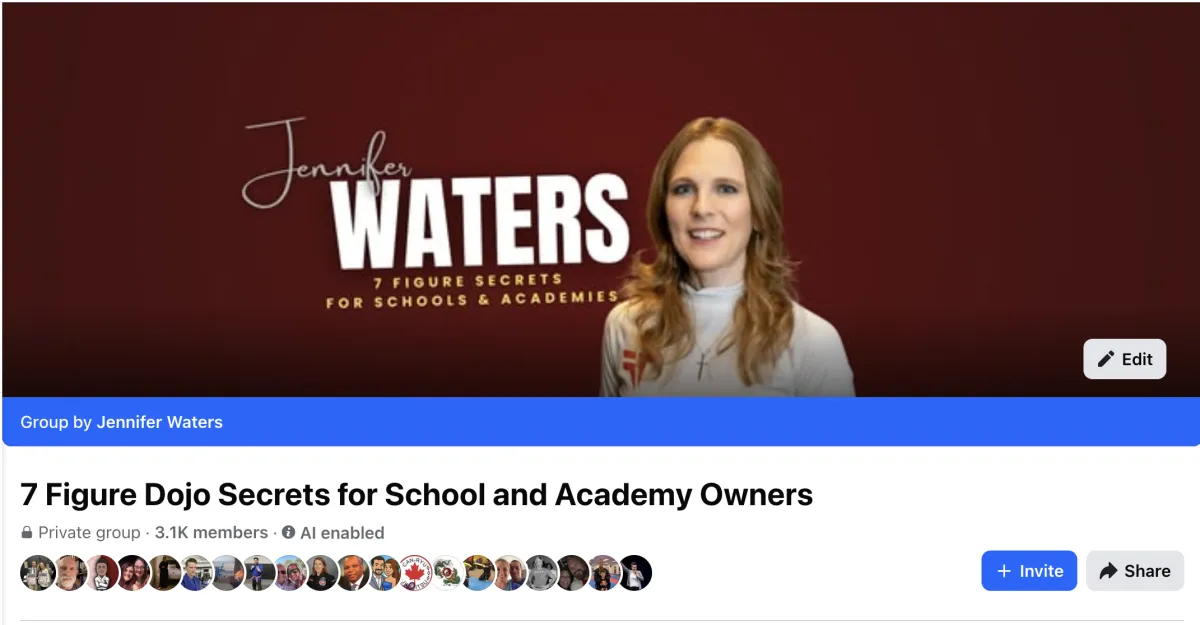The height and width of the screenshot is (625, 1200).
Task: Open the cartoon couple member avatar
Action: coord(384,573)
